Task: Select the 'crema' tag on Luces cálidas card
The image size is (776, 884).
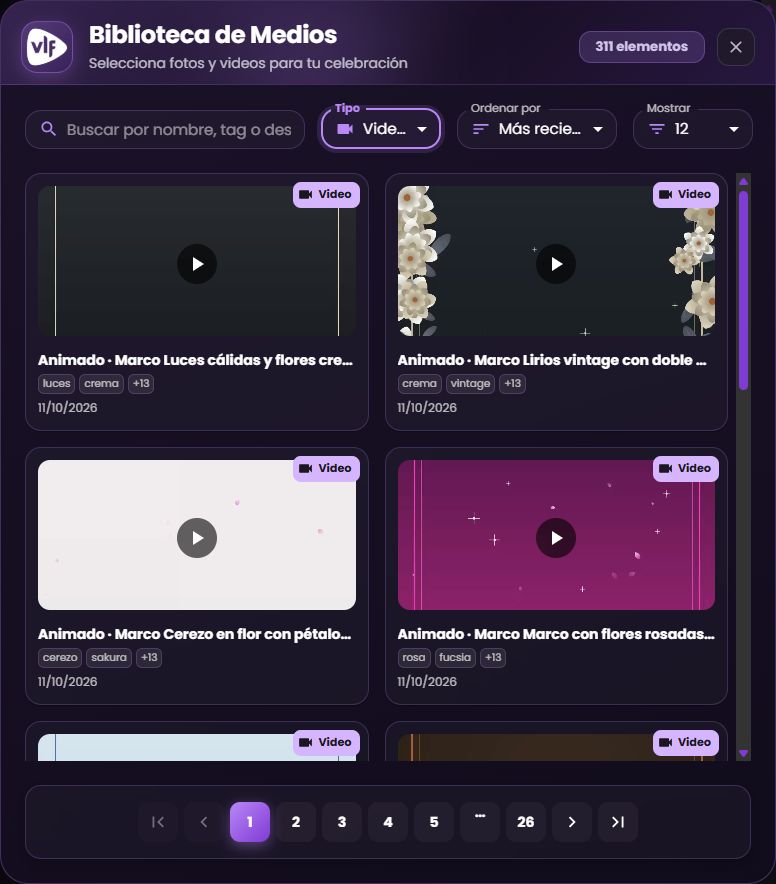Action: coord(102,383)
